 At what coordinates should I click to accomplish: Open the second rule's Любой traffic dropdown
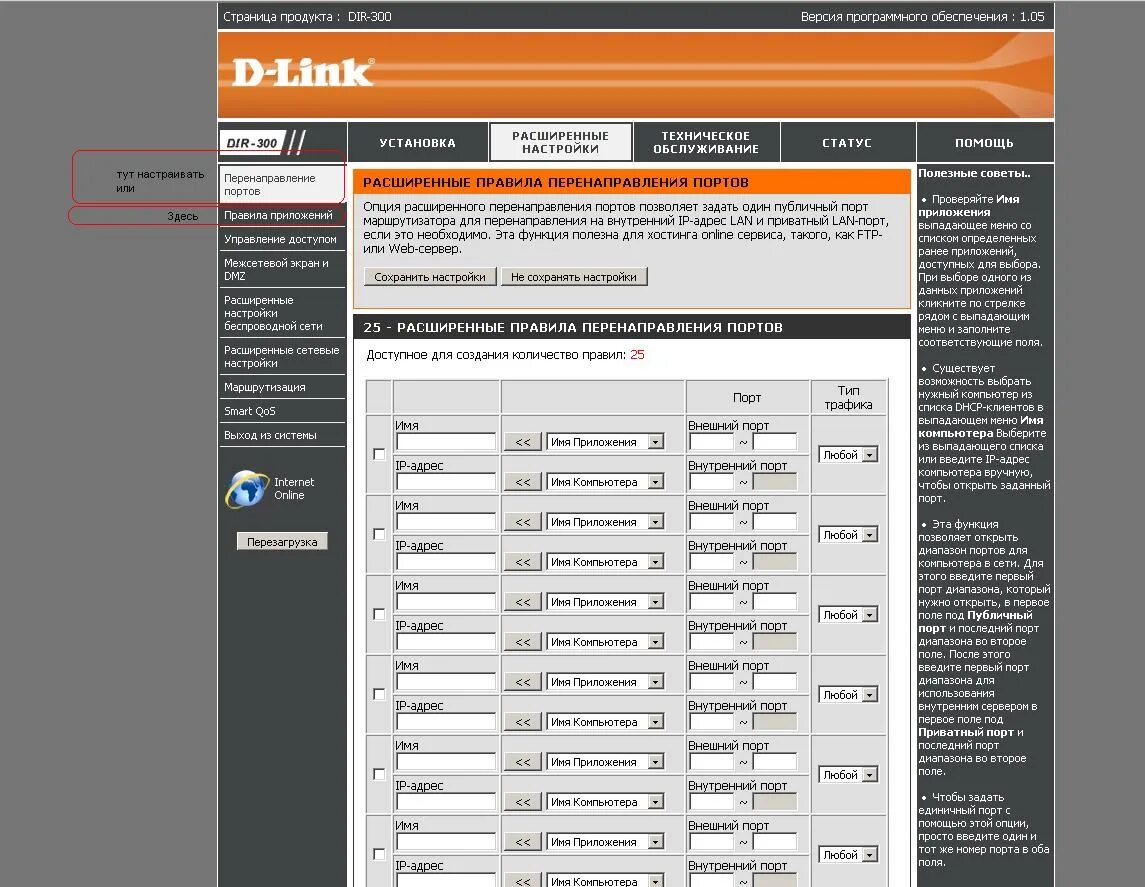[848, 535]
